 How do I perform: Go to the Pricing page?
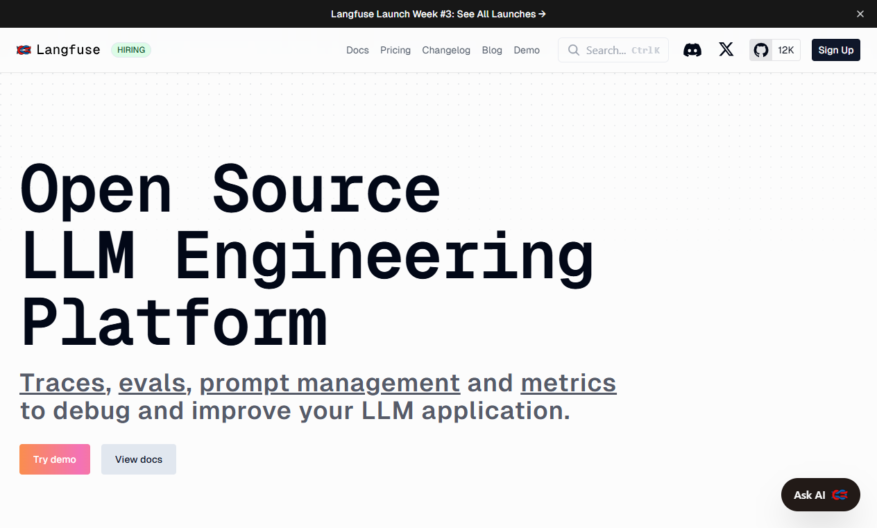click(x=395, y=50)
